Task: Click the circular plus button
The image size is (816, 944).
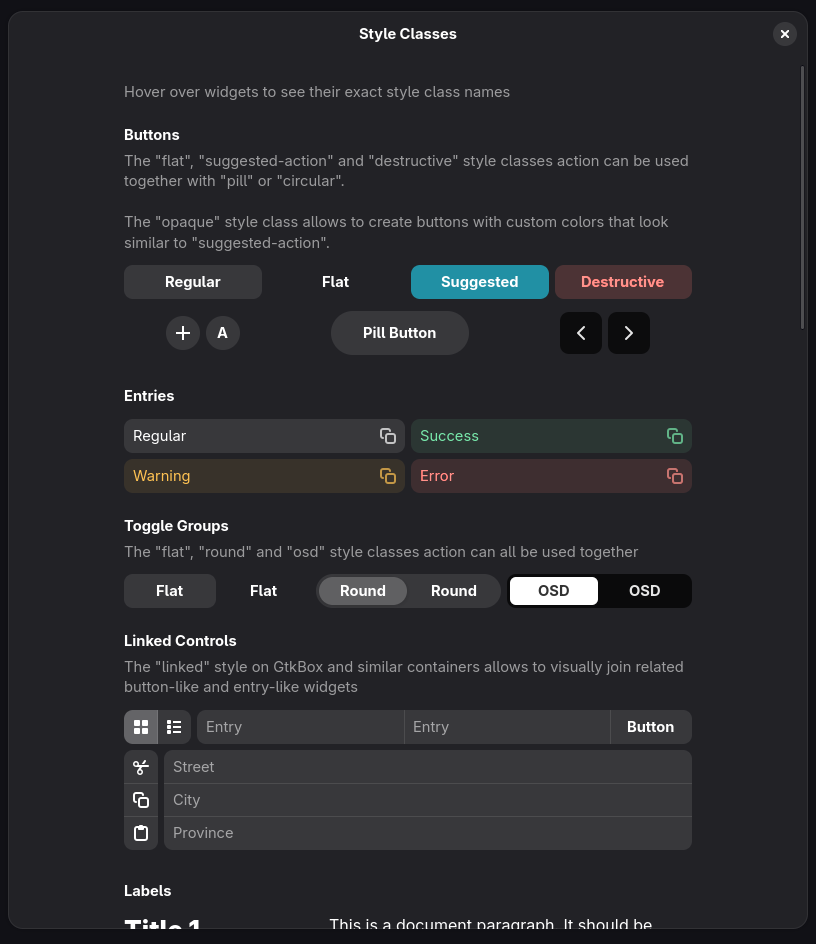Action: [x=182, y=333]
